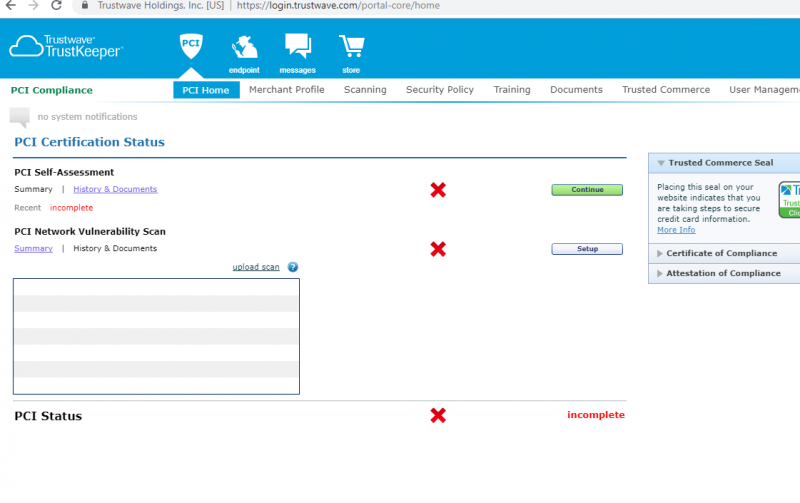Click the More Info link
This screenshot has width=800, height=503.
pos(676,230)
